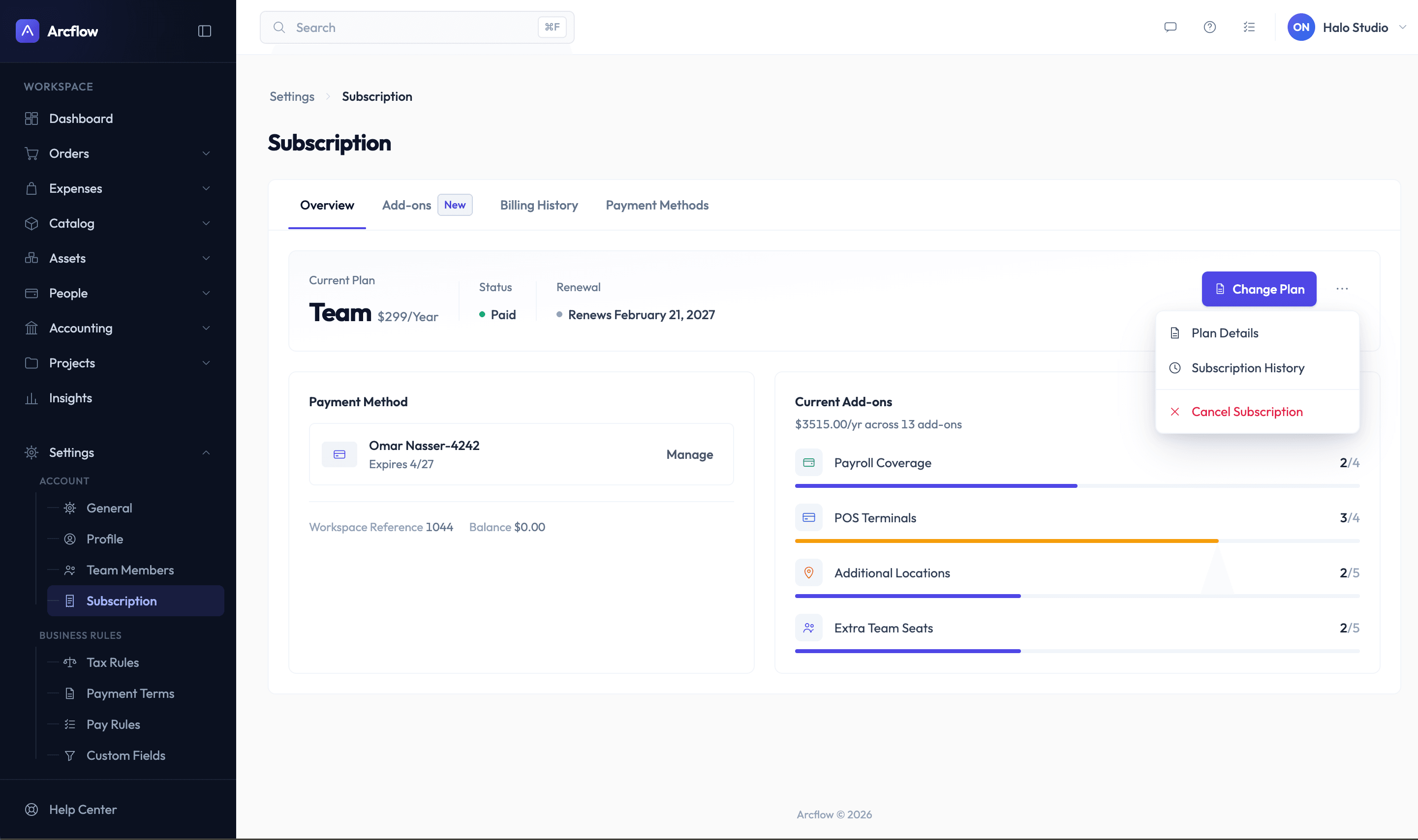
Task: Click the 'Balance $0.00' text
Action: click(x=507, y=527)
